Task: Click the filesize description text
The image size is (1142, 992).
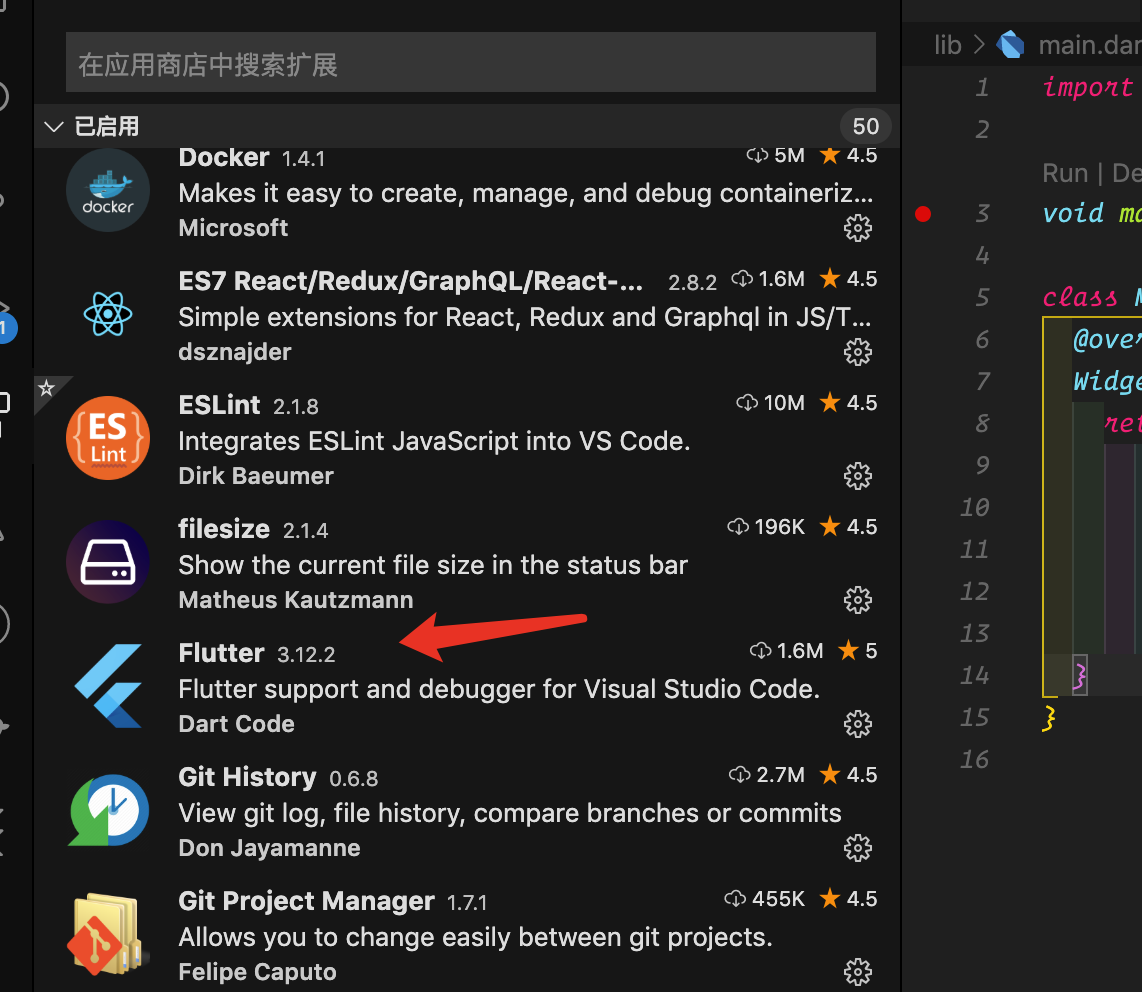Action: click(433, 565)
